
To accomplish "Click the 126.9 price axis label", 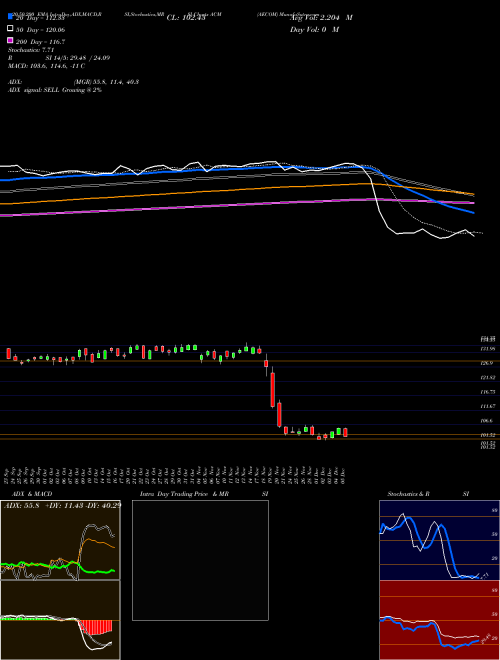I will (x=489, y=363).
